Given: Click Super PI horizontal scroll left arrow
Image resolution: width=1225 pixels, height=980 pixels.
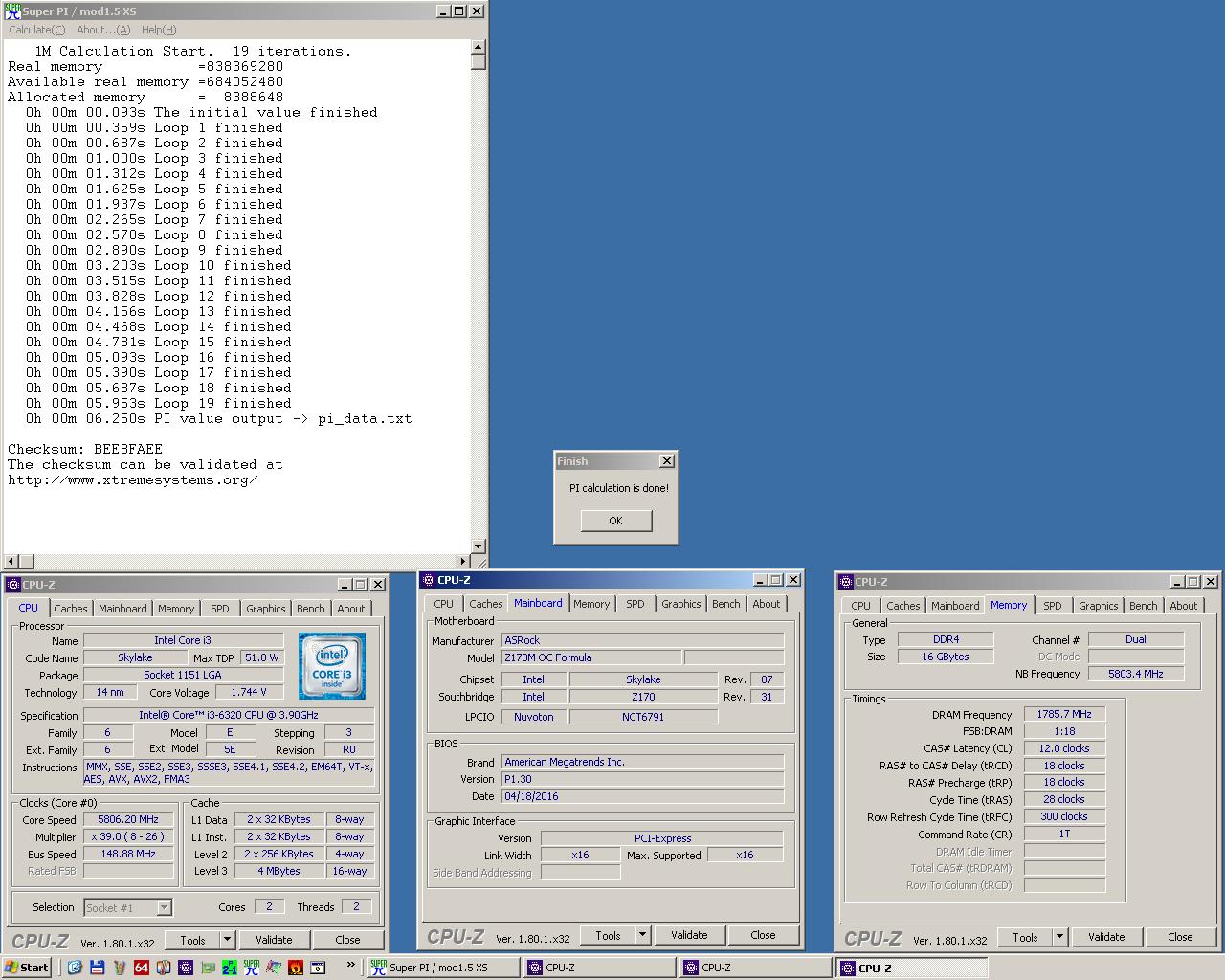Looking at the screenshot, I should [x=11, y=562].
